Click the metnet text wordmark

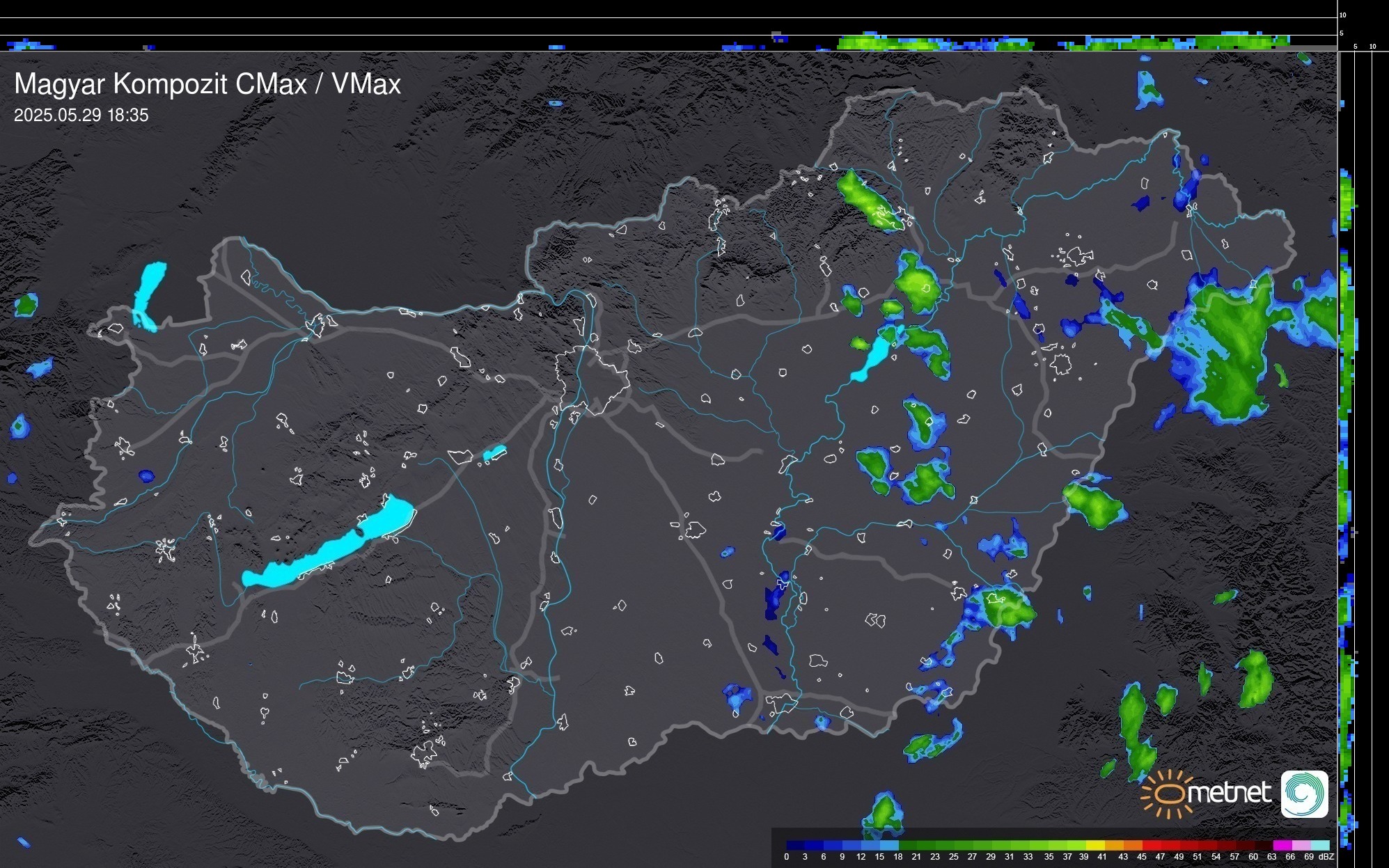tap(1228, 794)
